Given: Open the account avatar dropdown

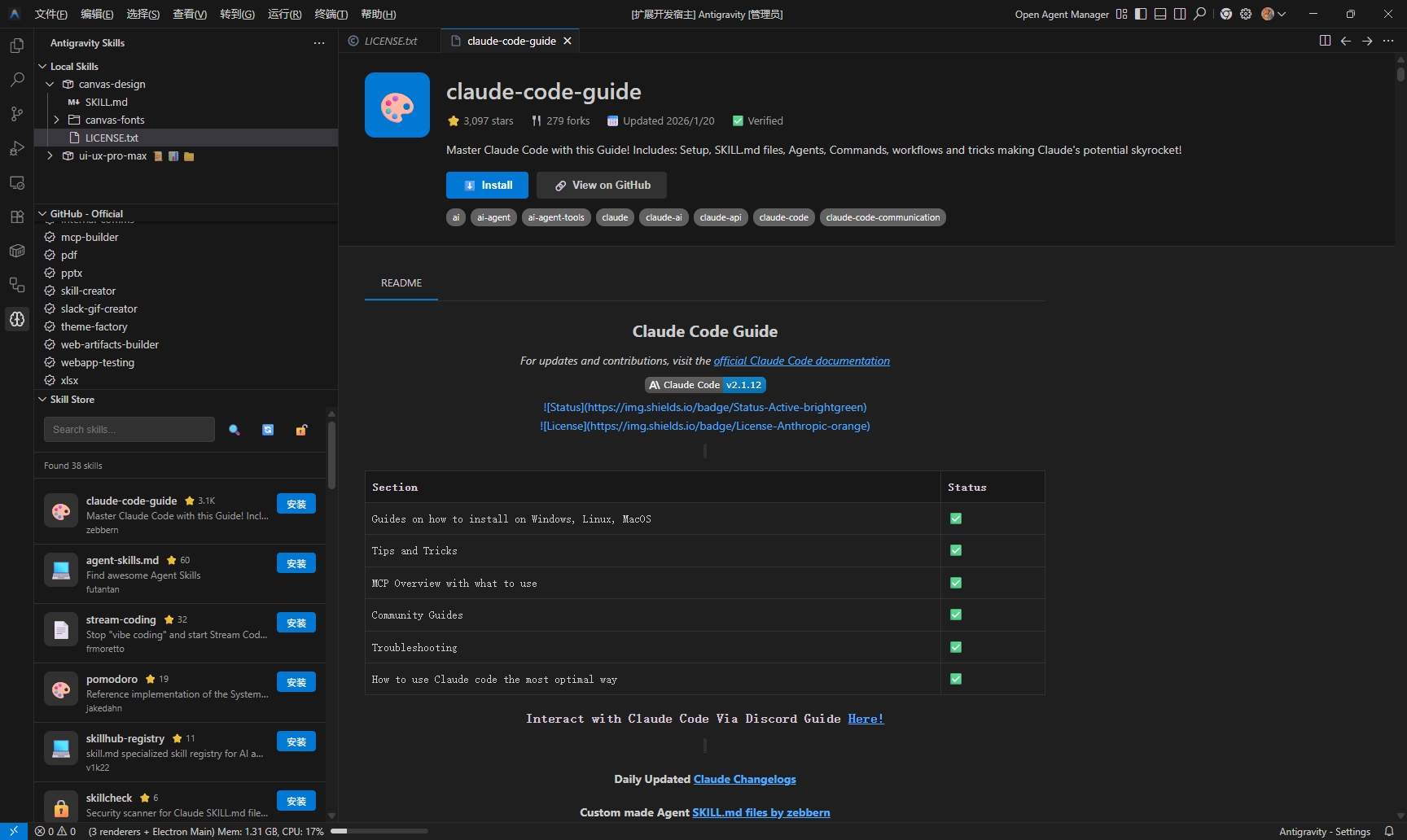Looking at the screenshot, I should coord(1273,14).
